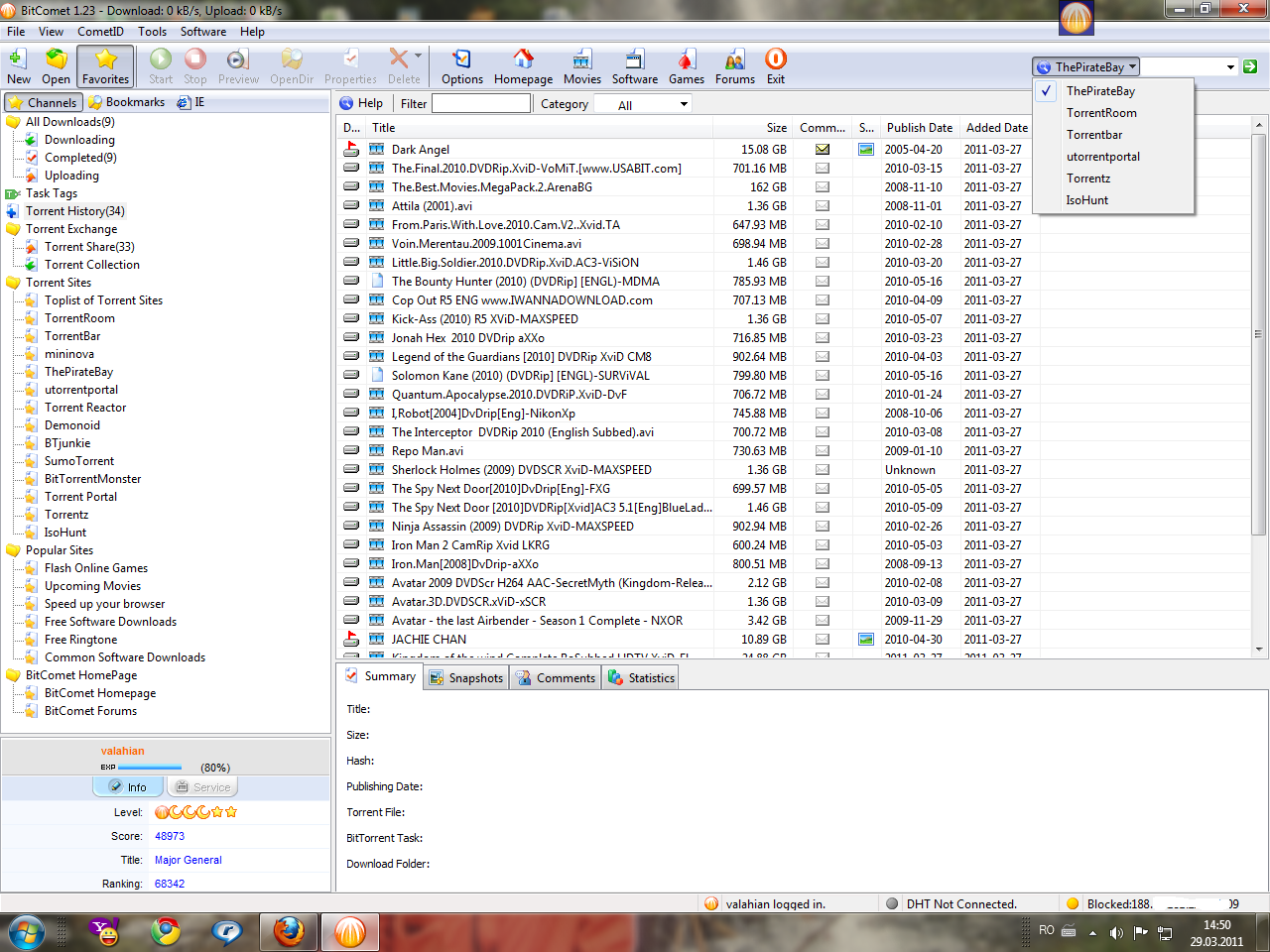Open the Forums toolbar icon
1270x952 pixels.
point(734,66)
